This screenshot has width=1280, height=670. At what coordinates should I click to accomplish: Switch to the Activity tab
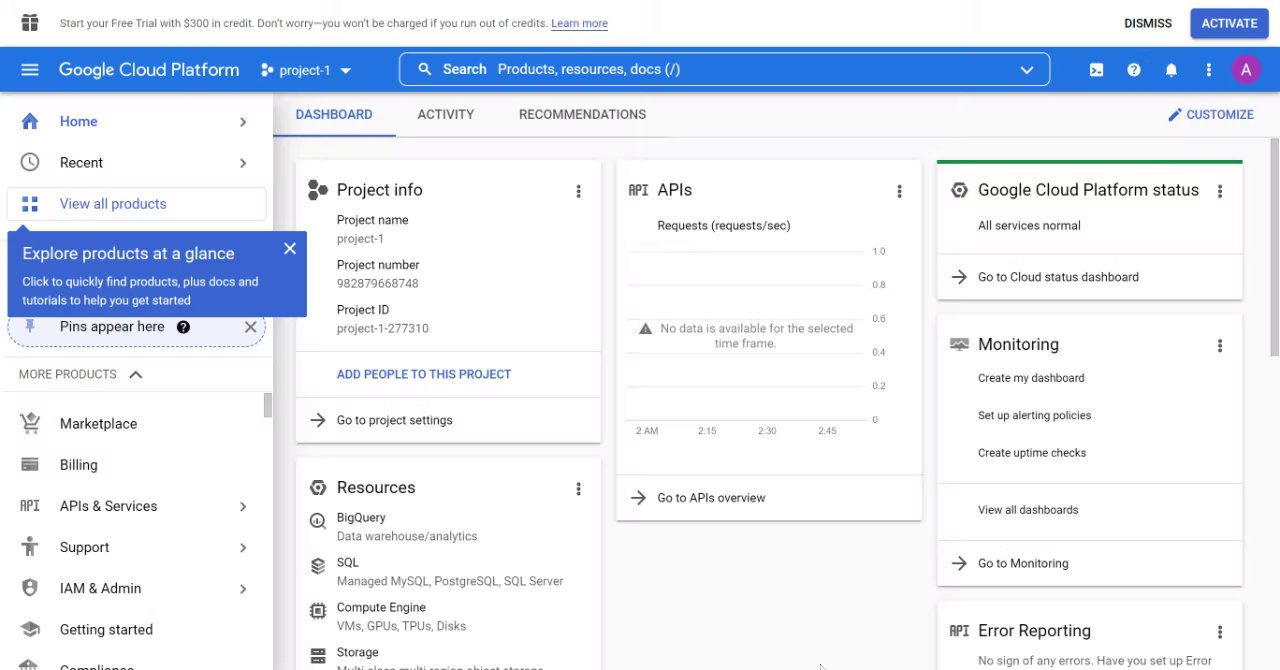click(x=446, y=114)
